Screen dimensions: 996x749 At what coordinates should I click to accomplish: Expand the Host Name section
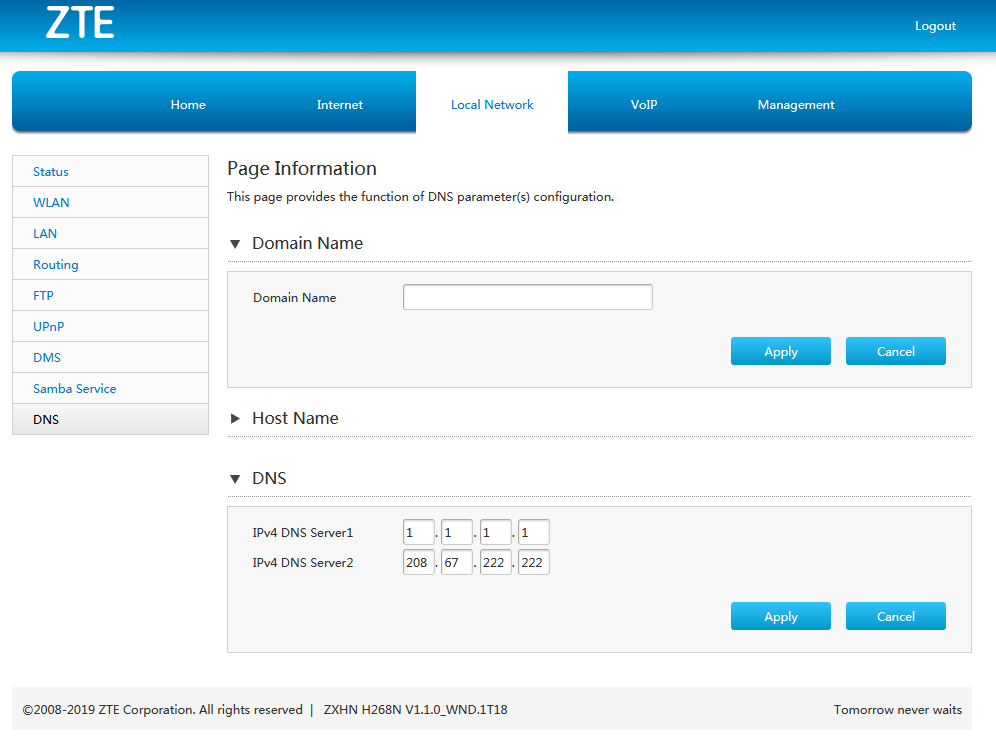[x=235, y=418]
